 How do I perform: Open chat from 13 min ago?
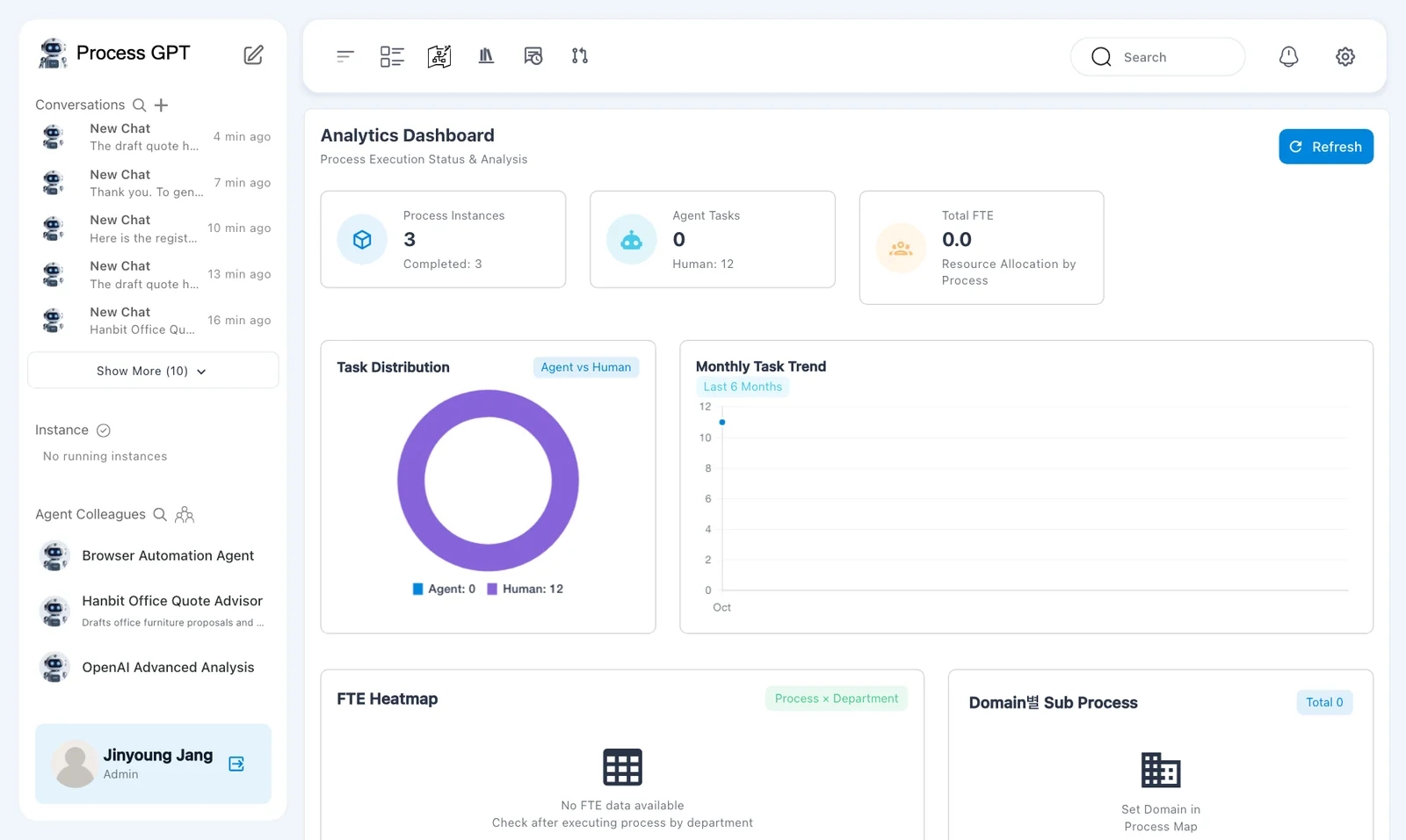[x=154, y=274]
